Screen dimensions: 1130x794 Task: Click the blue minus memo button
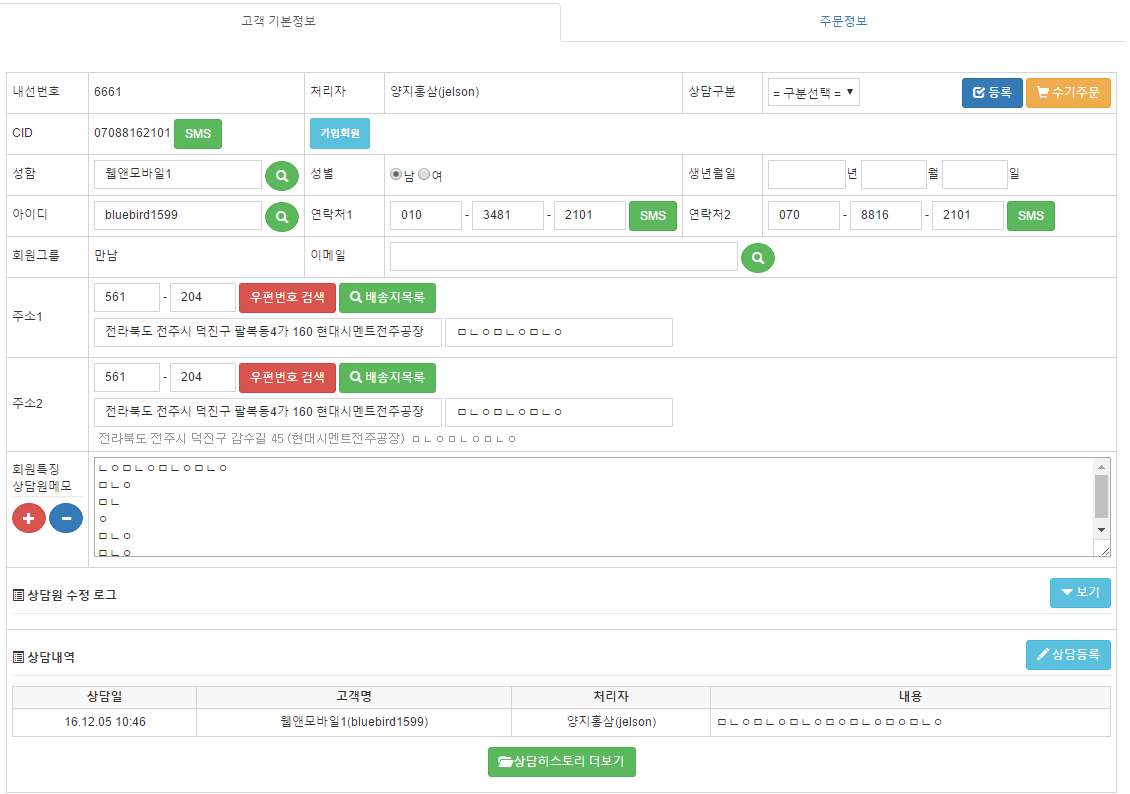pyautogui.click(x=66, y=518)
